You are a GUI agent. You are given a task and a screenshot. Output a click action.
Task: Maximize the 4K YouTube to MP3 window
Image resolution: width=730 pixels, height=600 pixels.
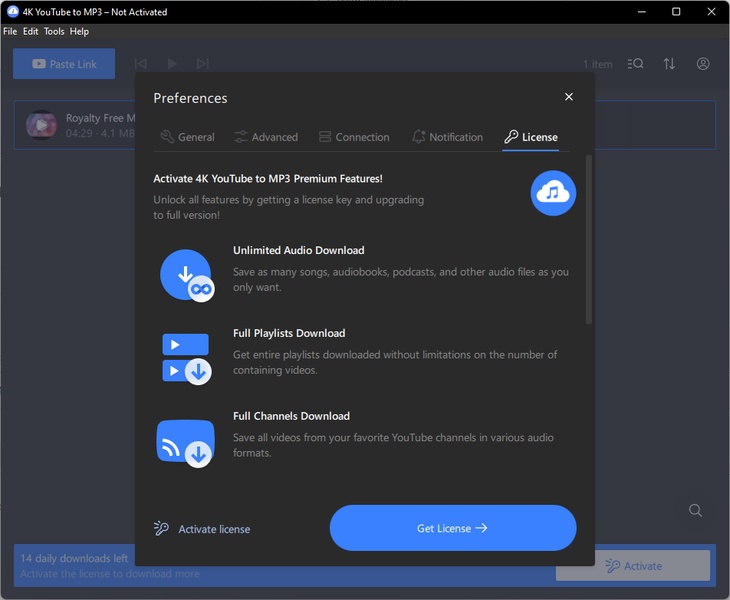(x=676, y=12)
